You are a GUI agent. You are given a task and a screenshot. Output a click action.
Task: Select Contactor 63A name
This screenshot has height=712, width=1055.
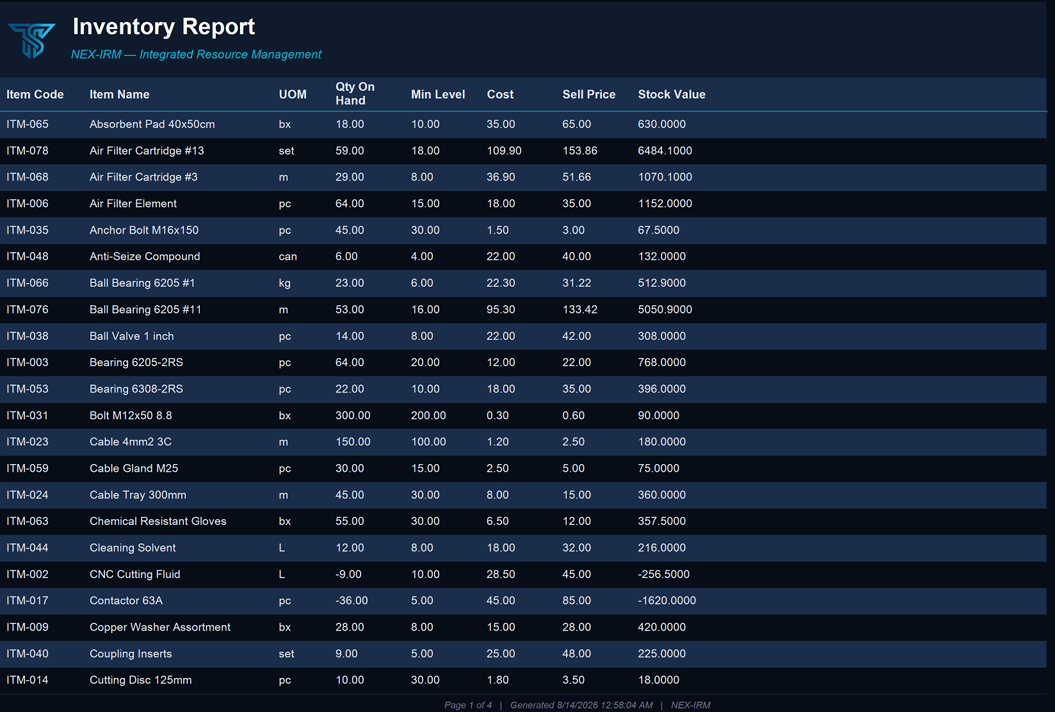pos(126,601)
